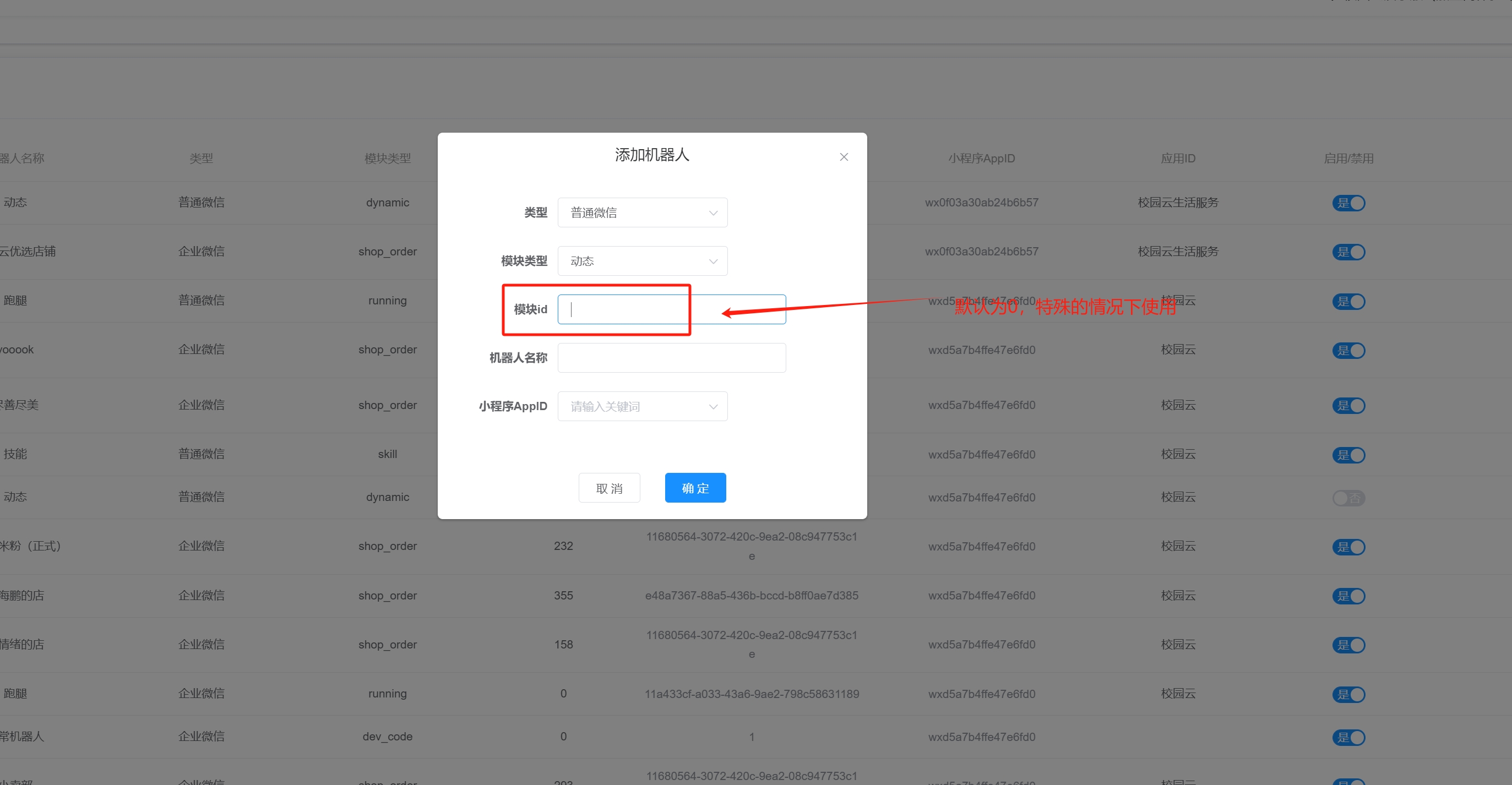
Task: Click the 取消 button
Action: tap(610, 488)
